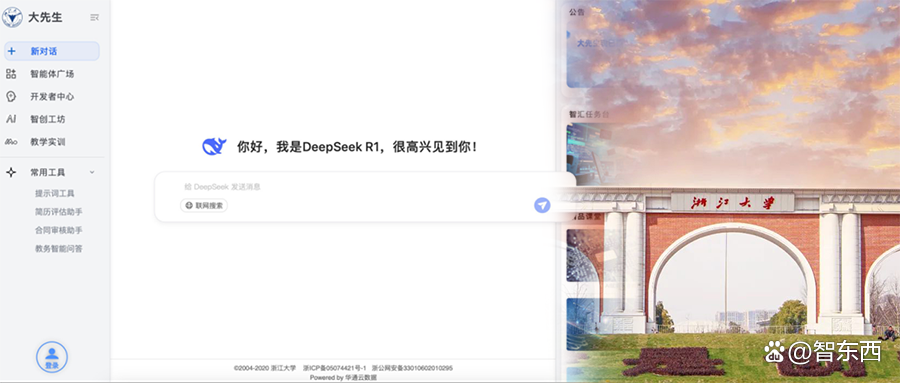900x383 pixels.
Task: Click Powered by 华通云数据 footer text
Action: pos(343,377)
